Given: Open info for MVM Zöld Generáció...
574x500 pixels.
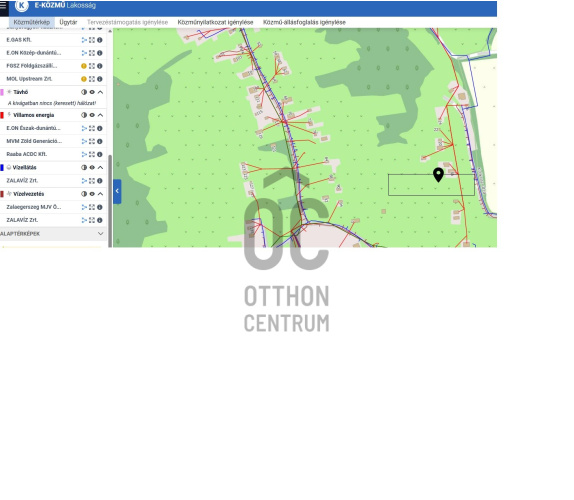Looking at the screenshot, I should point(100,141).
